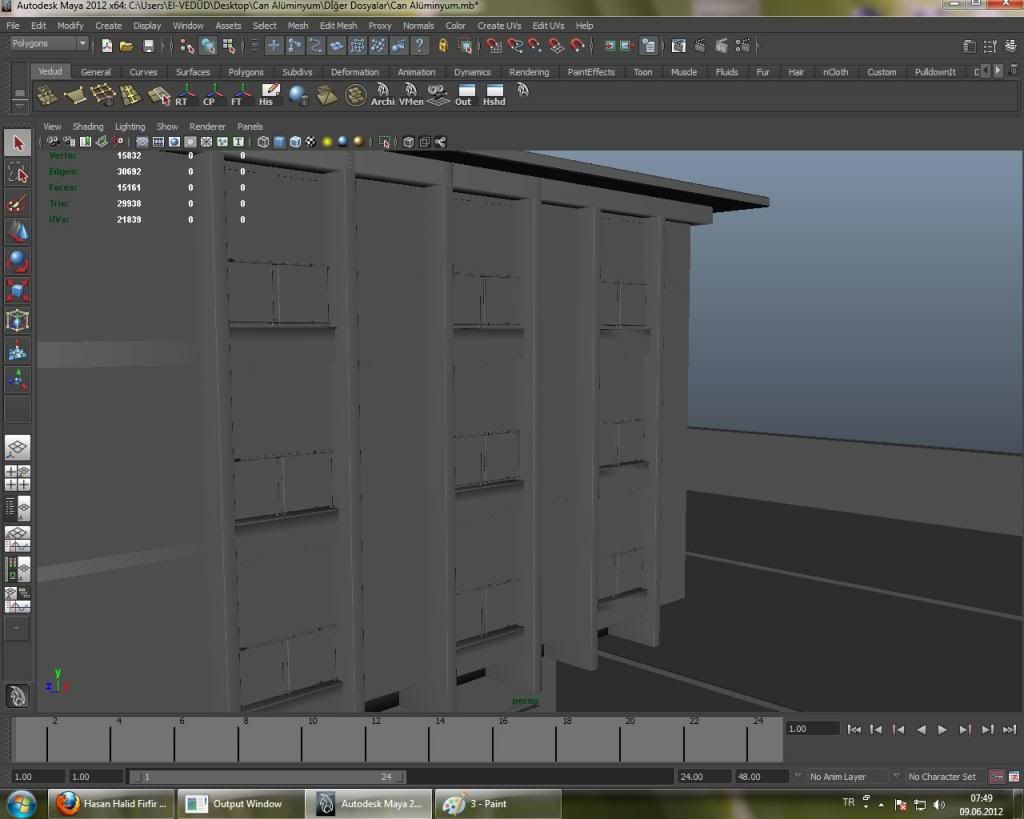Open the Polygons menu set dropdown

point(49,44)
